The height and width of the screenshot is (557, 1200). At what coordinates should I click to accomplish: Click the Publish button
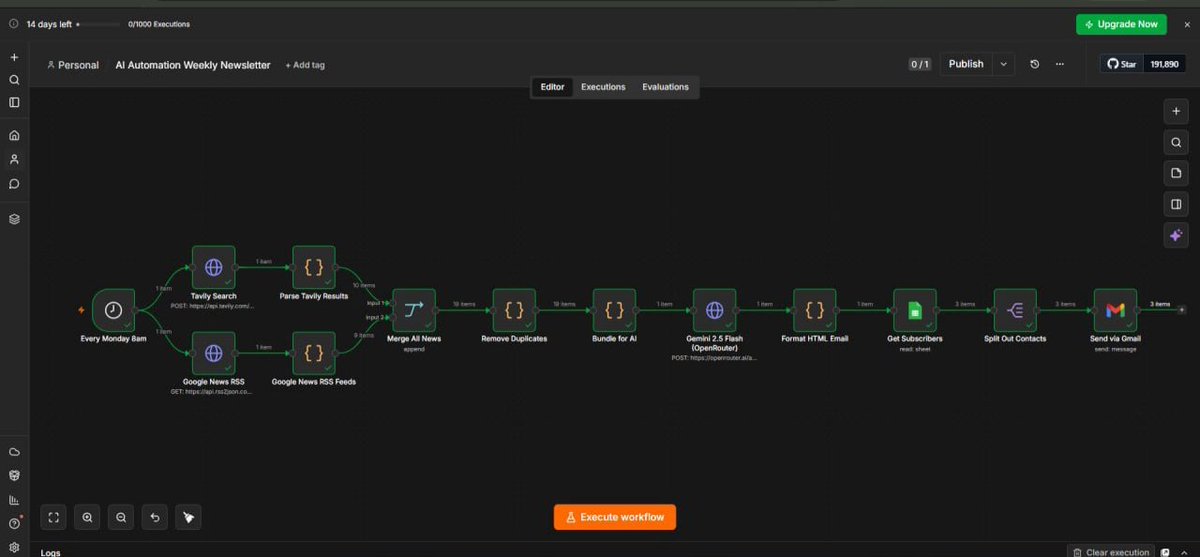tap(965, 64)
